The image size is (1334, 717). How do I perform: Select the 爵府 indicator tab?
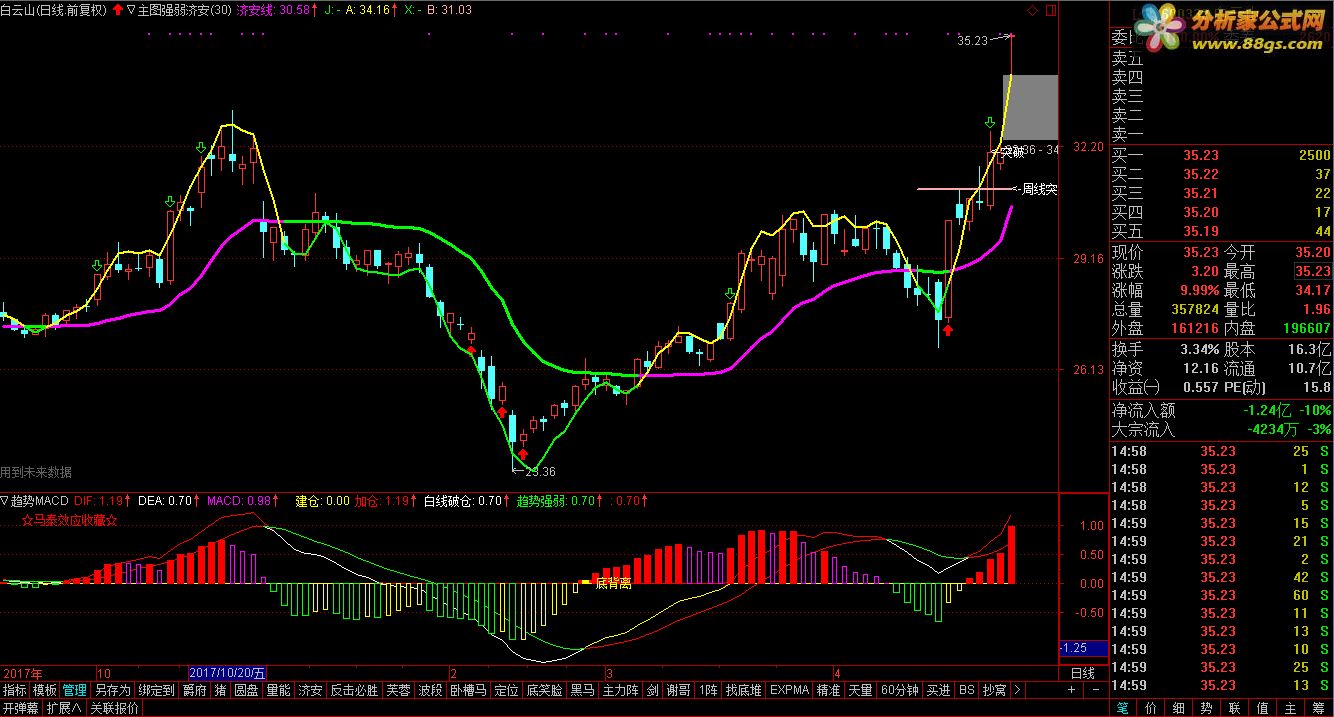pyautogui.click(x=195, y=690)
